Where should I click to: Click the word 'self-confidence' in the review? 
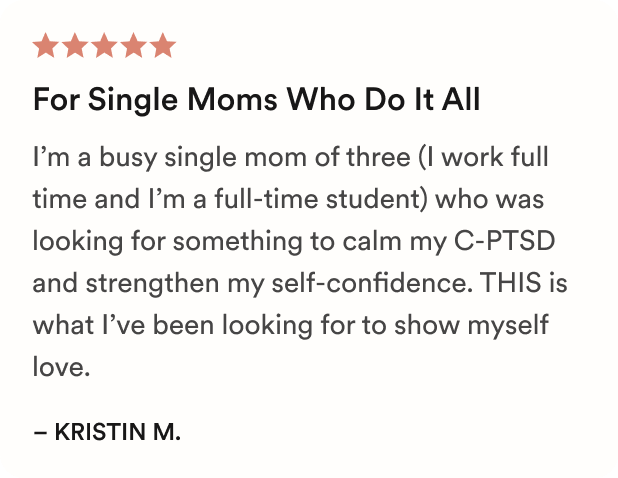[x=372, y=283]
